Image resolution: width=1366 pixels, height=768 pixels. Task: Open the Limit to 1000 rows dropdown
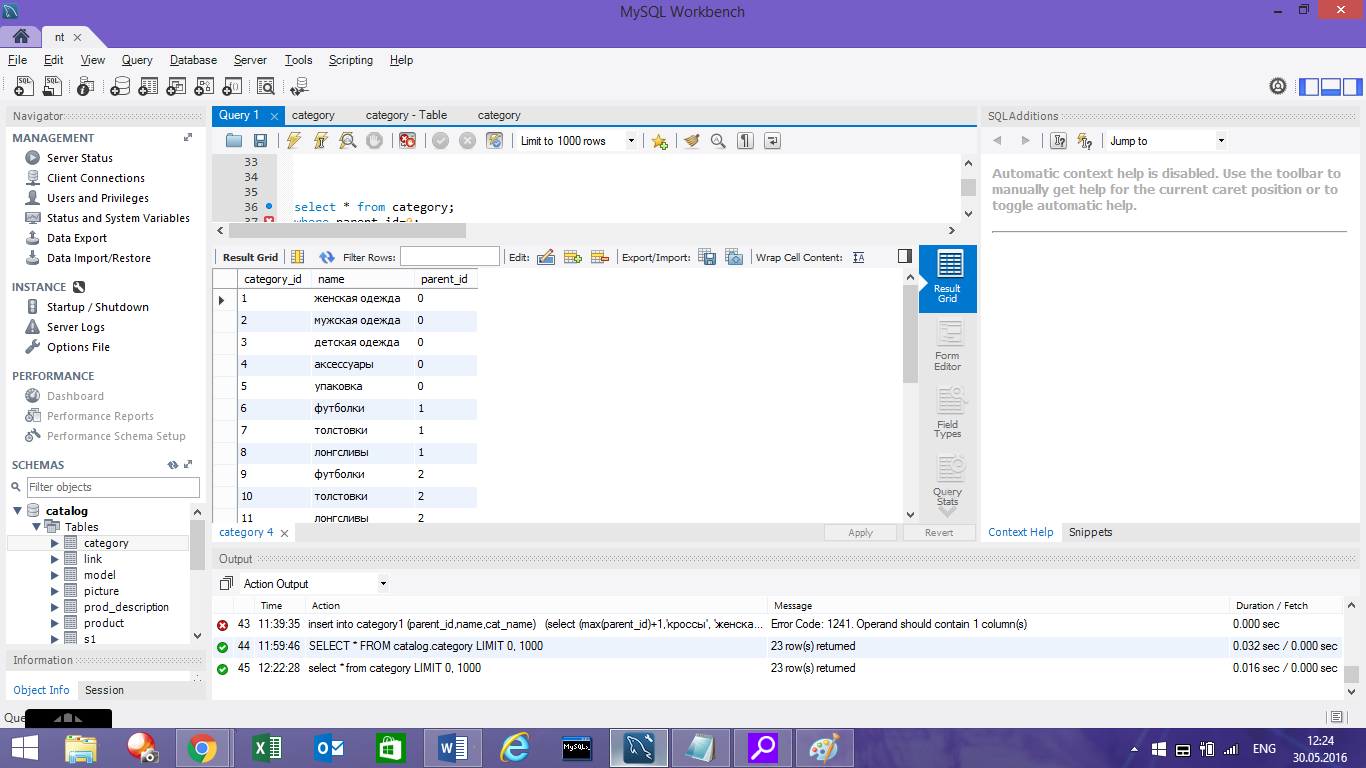[x=631, y=141]
